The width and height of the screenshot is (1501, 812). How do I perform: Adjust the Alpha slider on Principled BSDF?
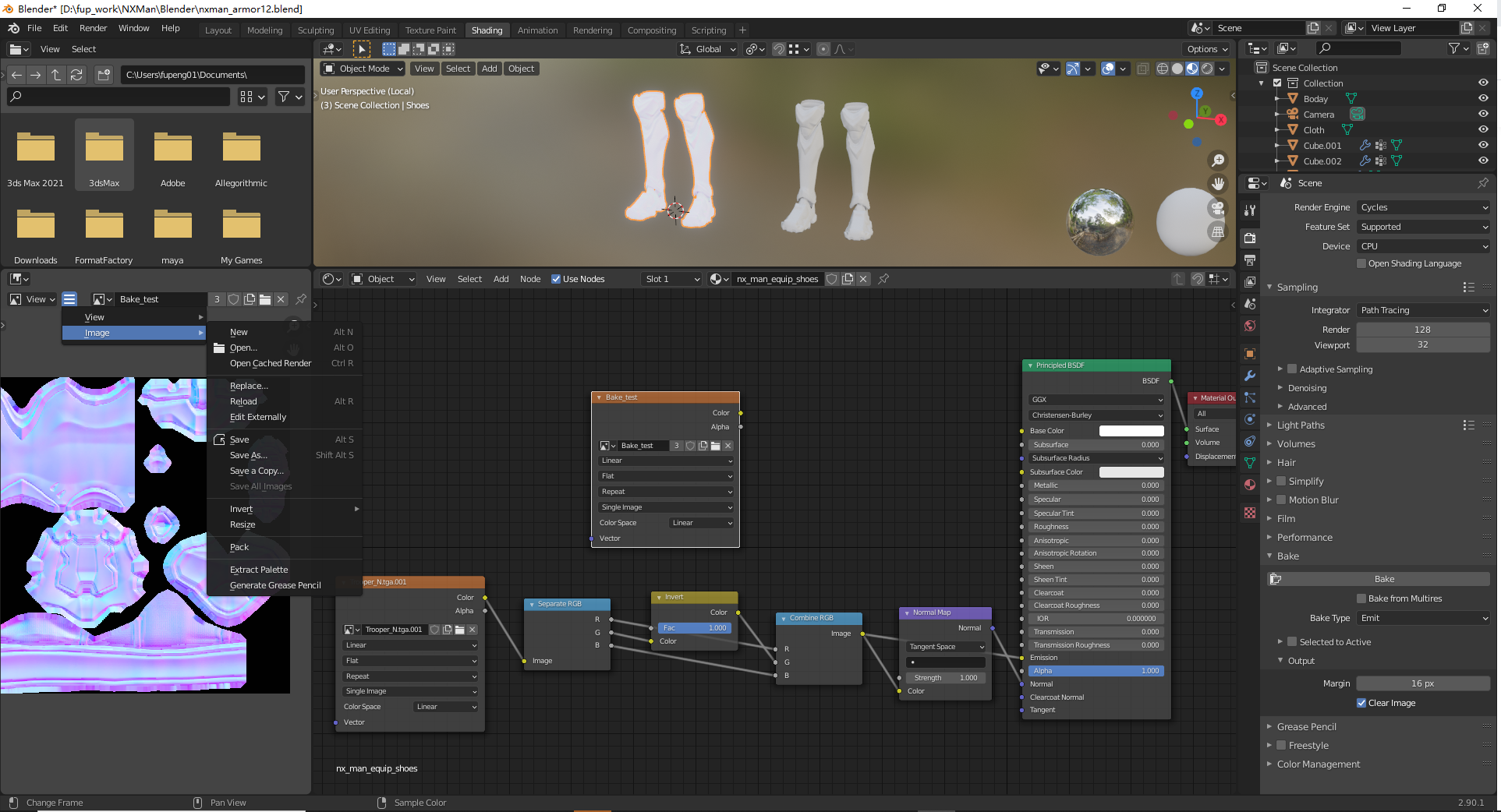coord(1096,671)
